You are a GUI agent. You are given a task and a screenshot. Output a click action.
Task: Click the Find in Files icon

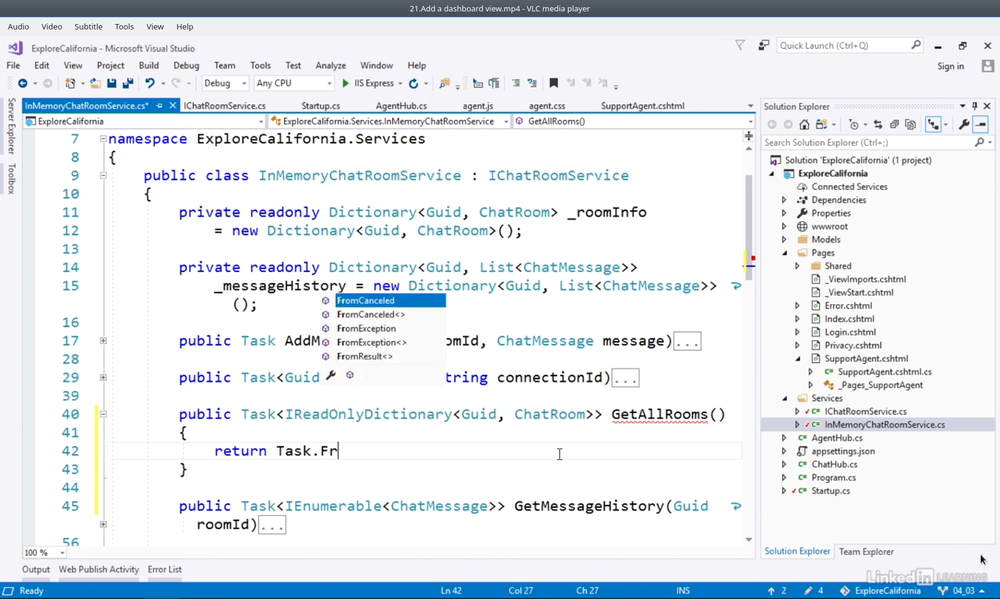click(445, 83)
